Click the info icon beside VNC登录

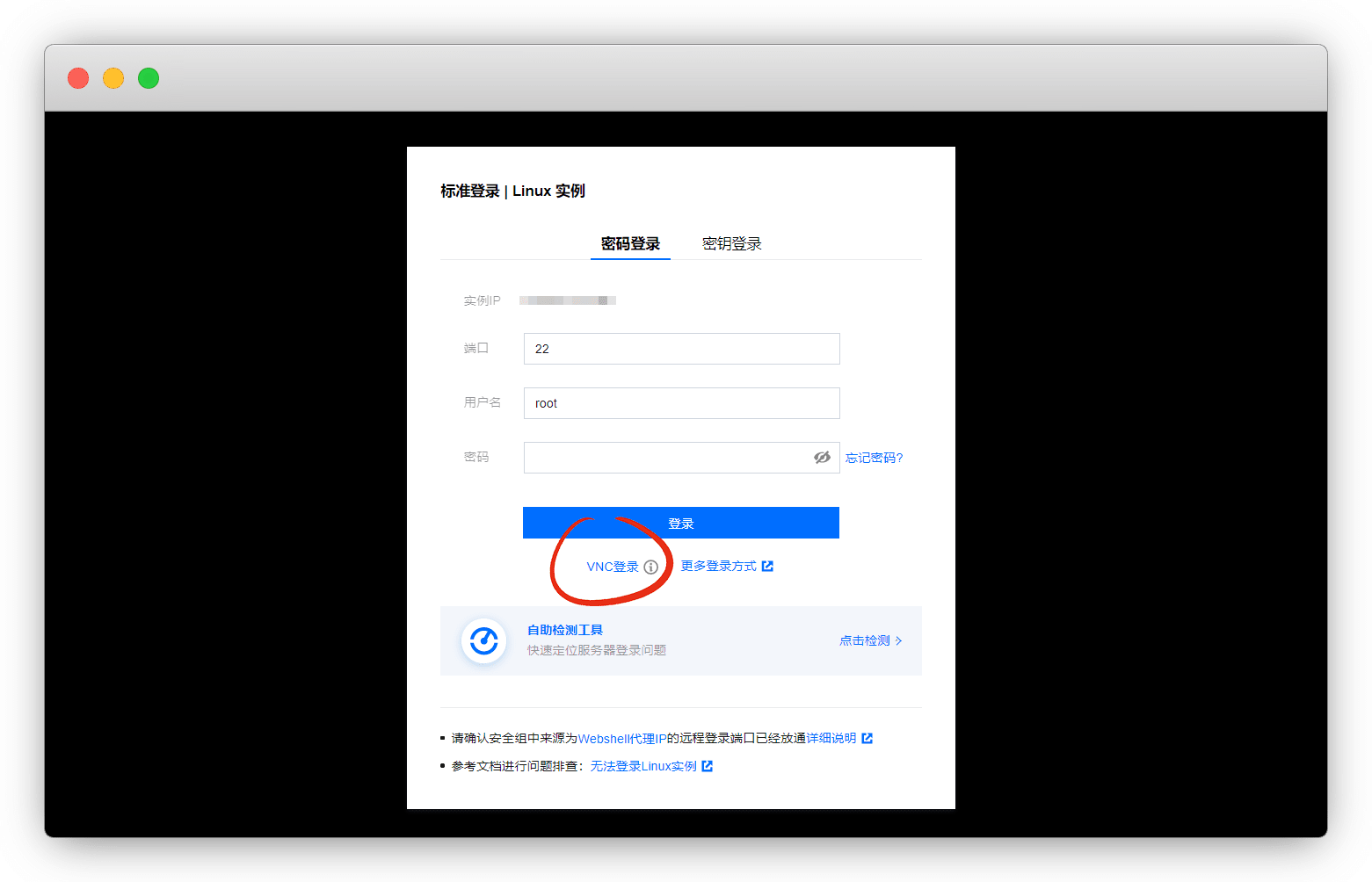(x=650, y=568)
